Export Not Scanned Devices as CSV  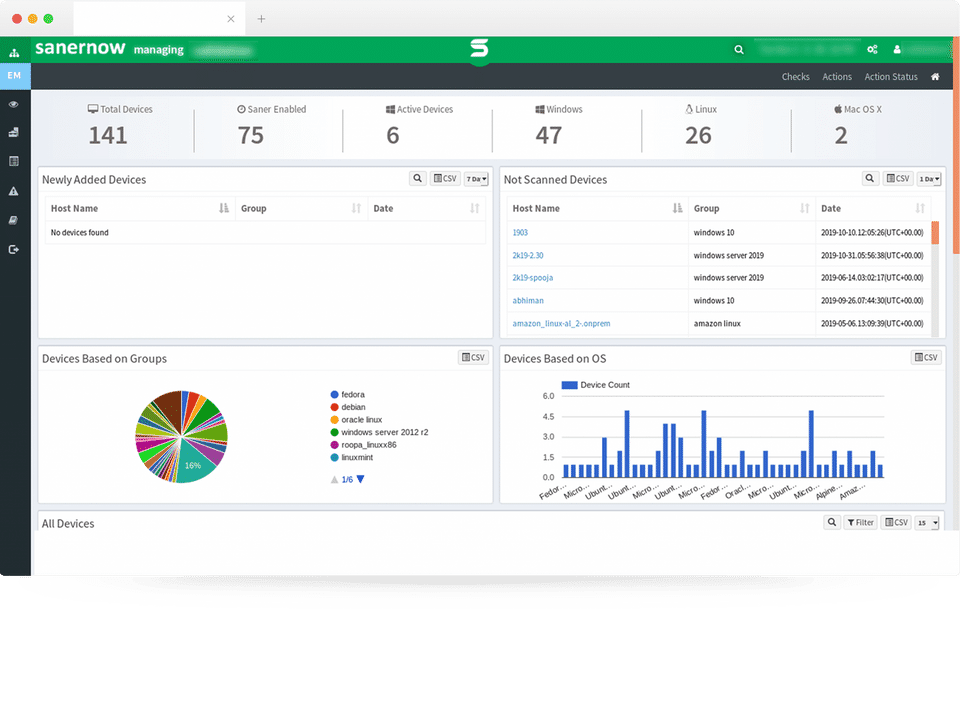pyautogui.click(x=898, y=178)
